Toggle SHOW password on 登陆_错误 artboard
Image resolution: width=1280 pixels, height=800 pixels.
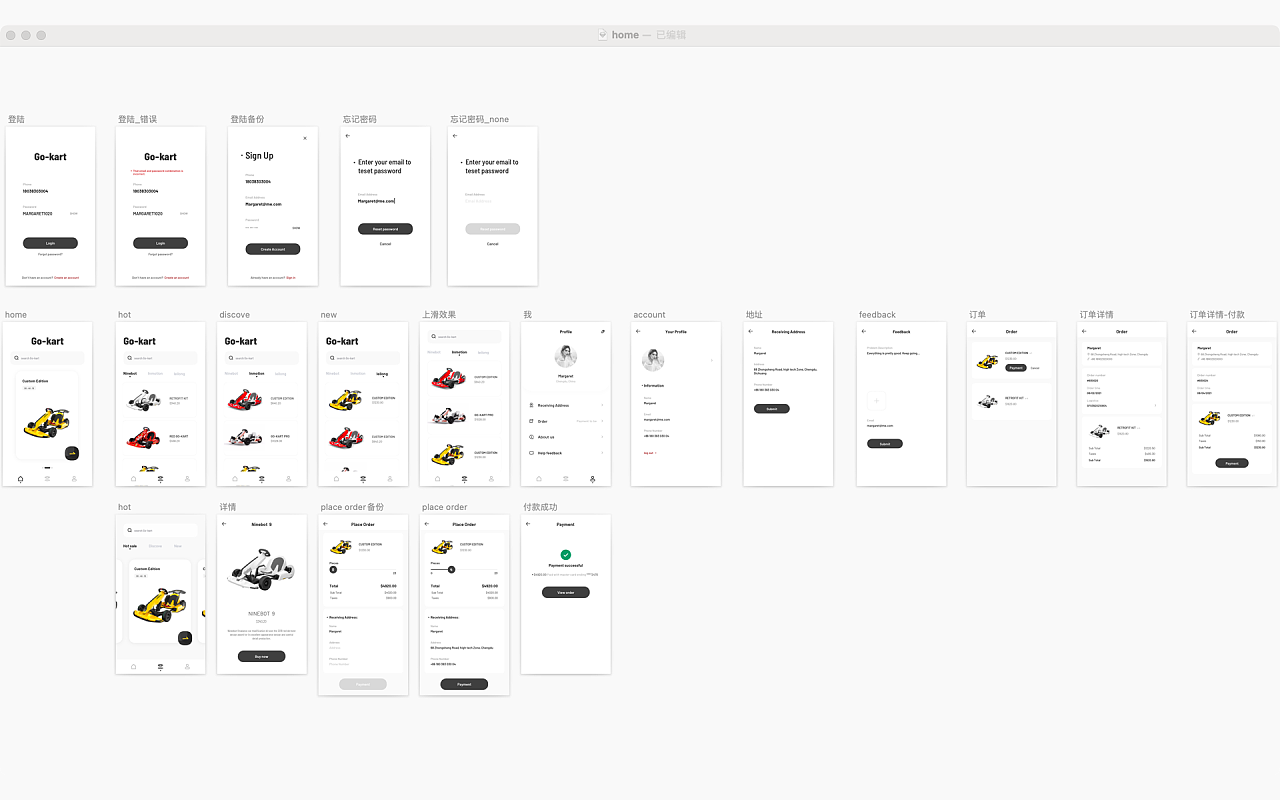pos(183,213)
